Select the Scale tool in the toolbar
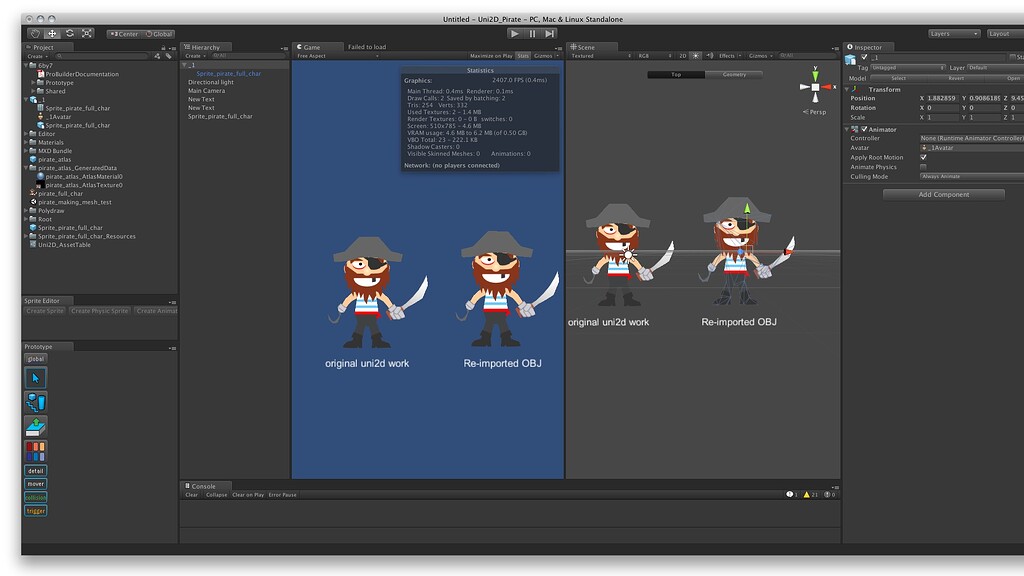 click(x=86, y=33)
